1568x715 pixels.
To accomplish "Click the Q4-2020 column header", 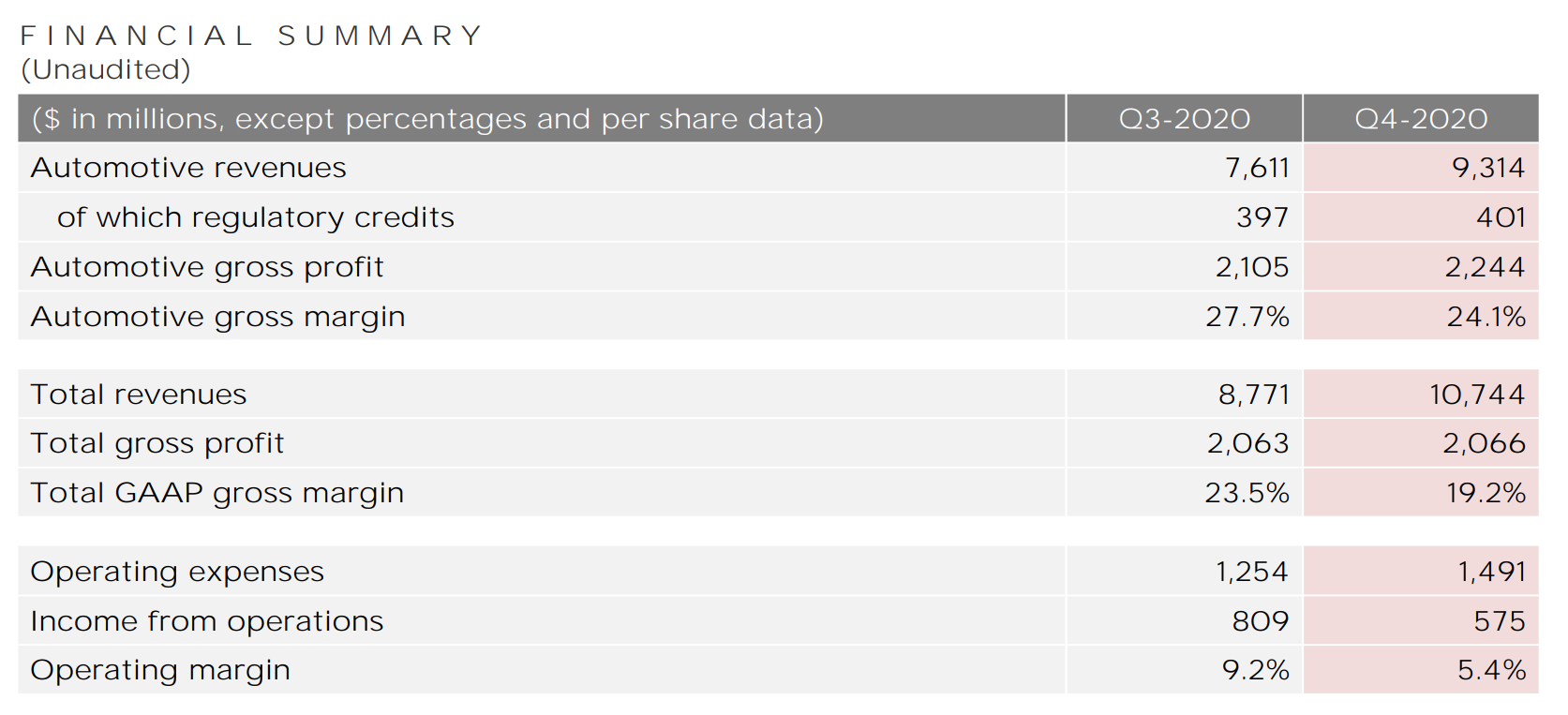I will click(x=1420, y=119).
